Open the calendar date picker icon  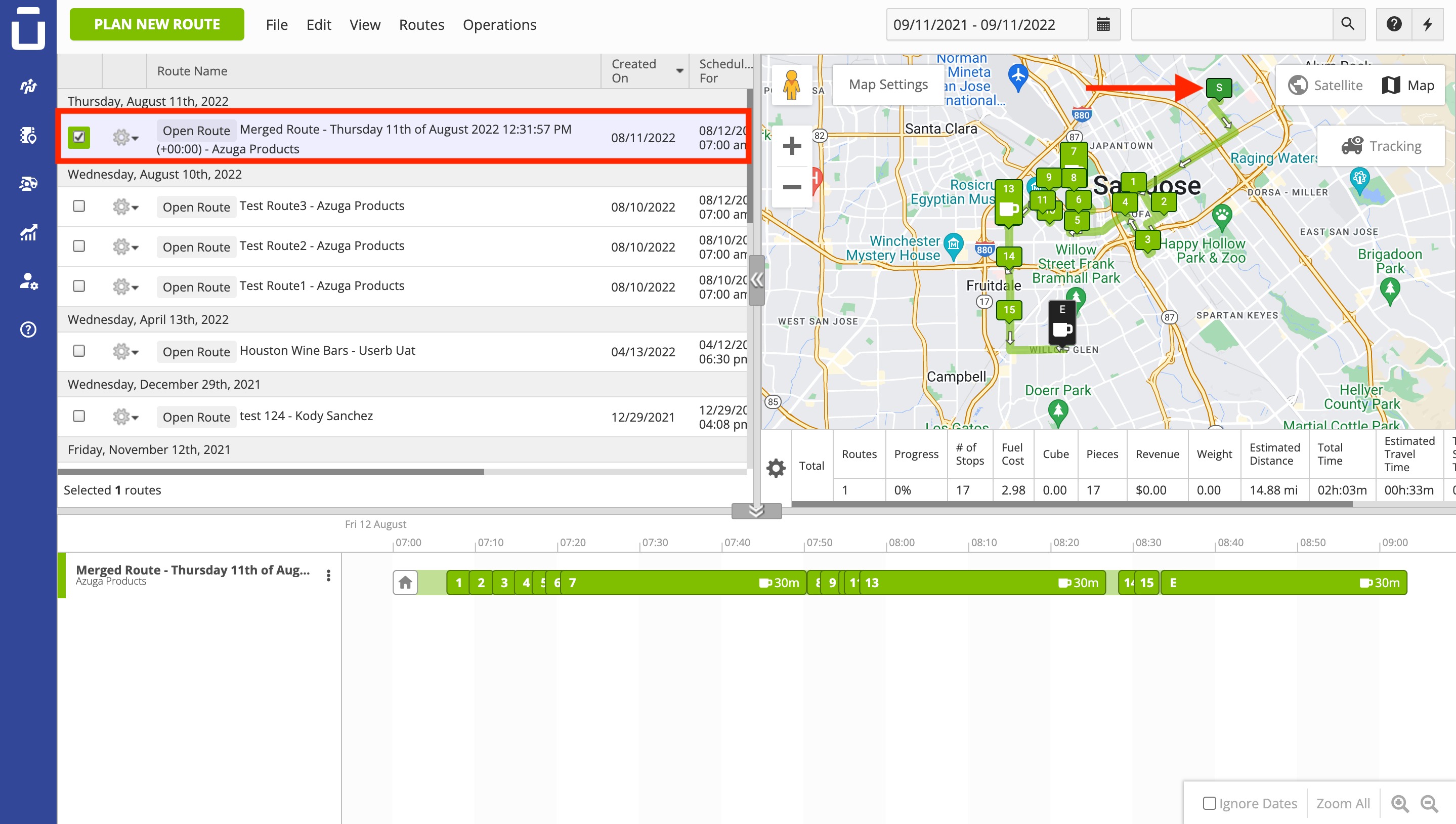pyautogui.click(x=1103, y=24)
